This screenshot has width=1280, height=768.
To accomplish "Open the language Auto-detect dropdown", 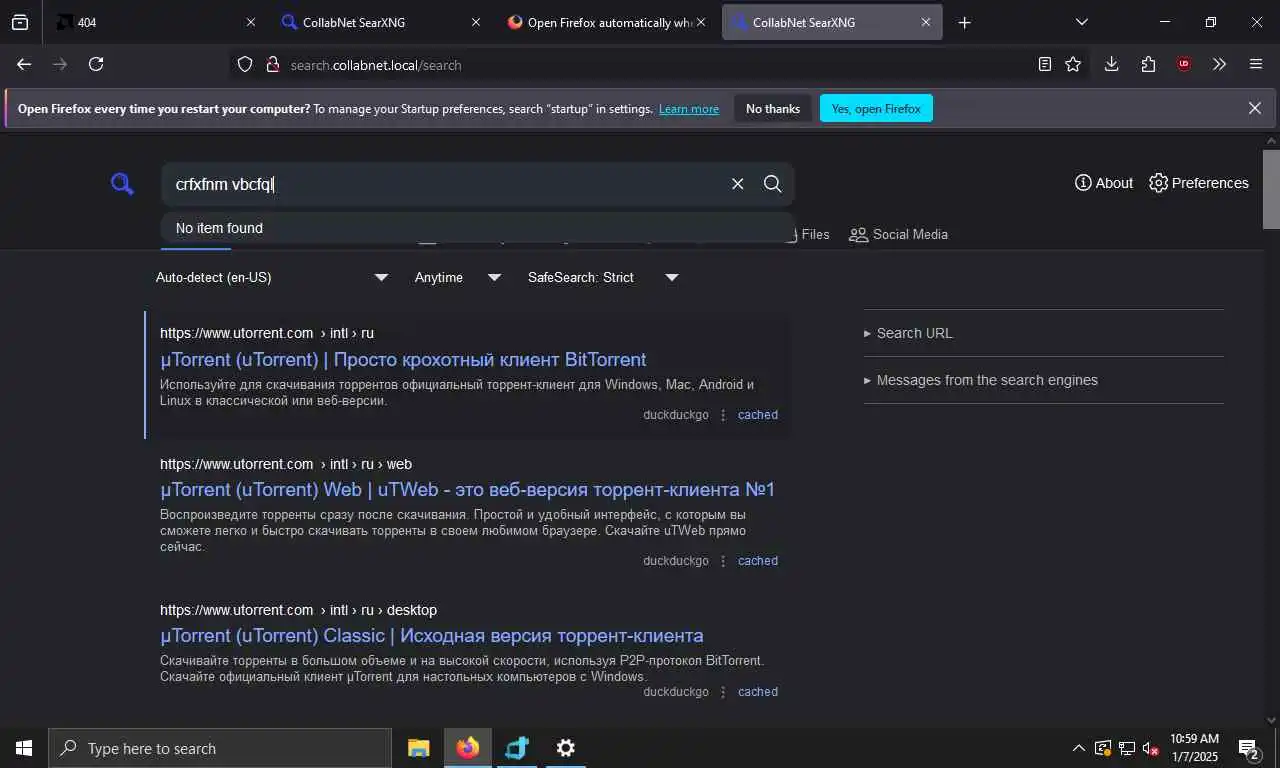I will pos(272,277).
